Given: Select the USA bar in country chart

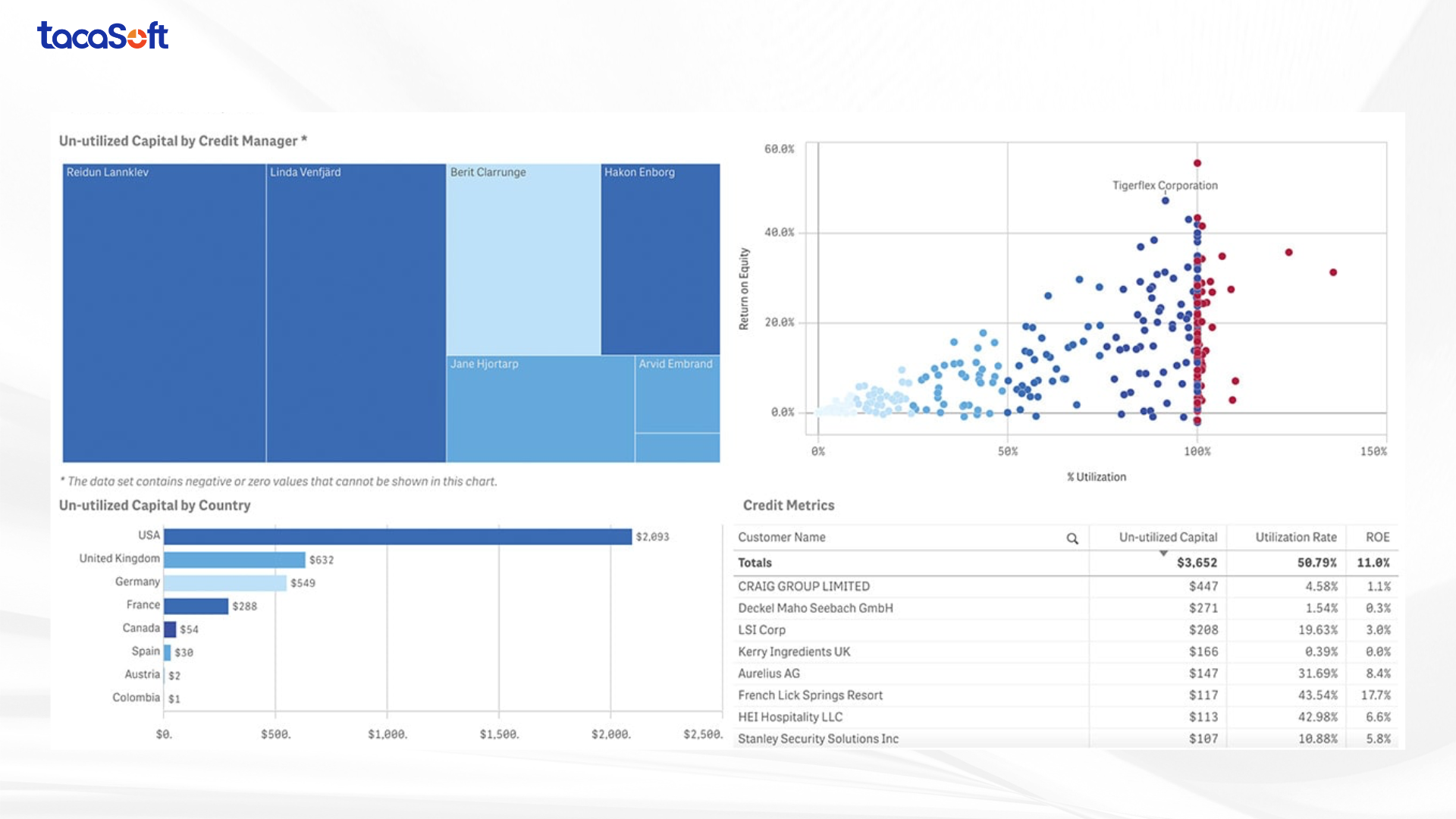Looking at the screenshot, I should pyautogui.click(x=397, y=537).
